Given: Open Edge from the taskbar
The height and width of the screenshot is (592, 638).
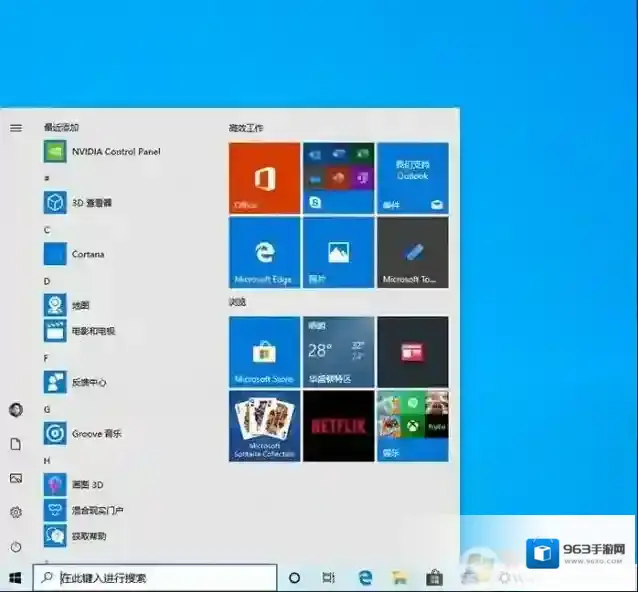Looking at the screenshot, I should 365,578.
